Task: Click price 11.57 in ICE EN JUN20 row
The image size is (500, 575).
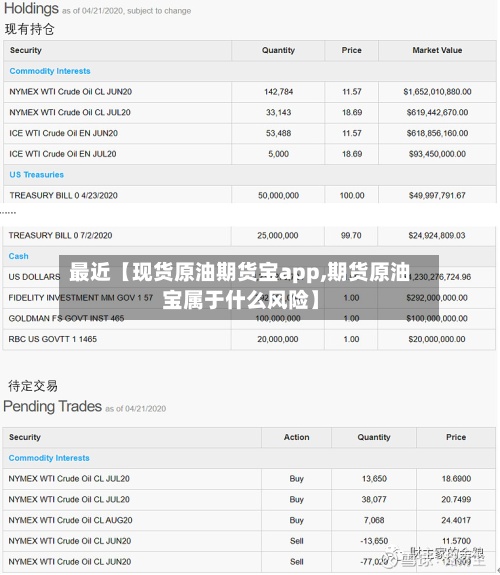Action: coord(352,133)
